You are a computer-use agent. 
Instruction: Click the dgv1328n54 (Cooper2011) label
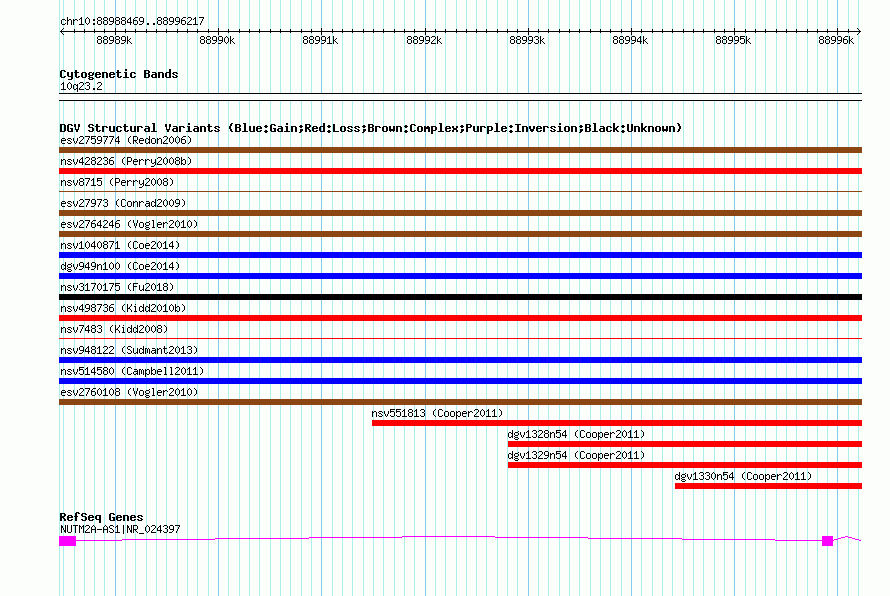(576, 434)
